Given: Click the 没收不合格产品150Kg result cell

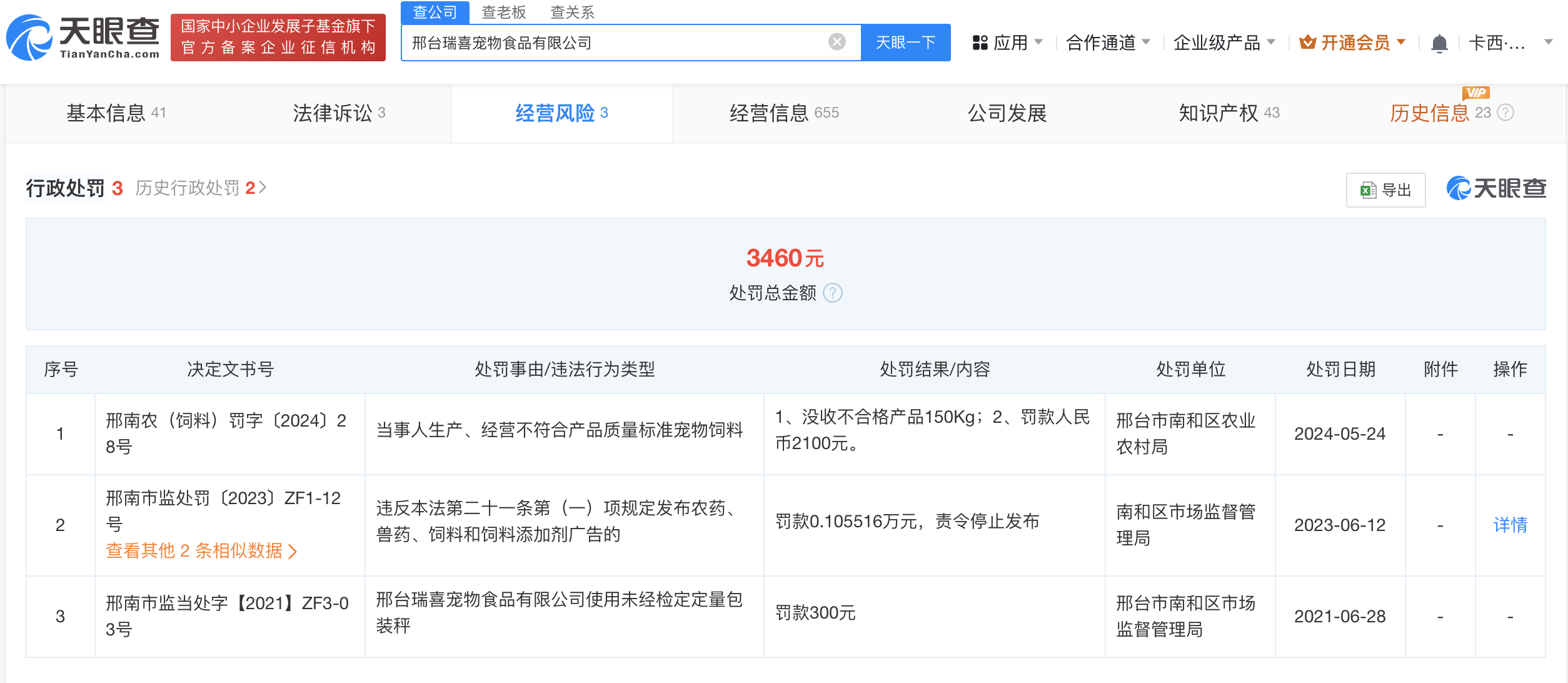Looking at the screenshot, I should [933, 430].
